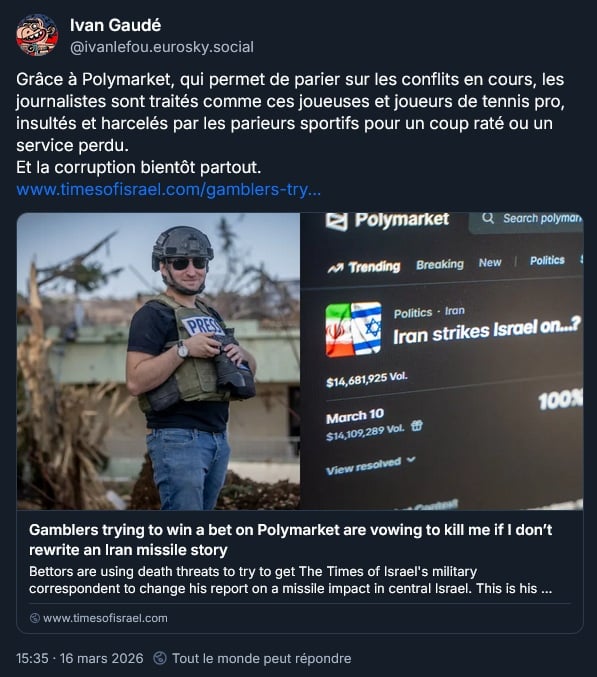
Task: View the press journalist photo
Action: click(158, 361)
